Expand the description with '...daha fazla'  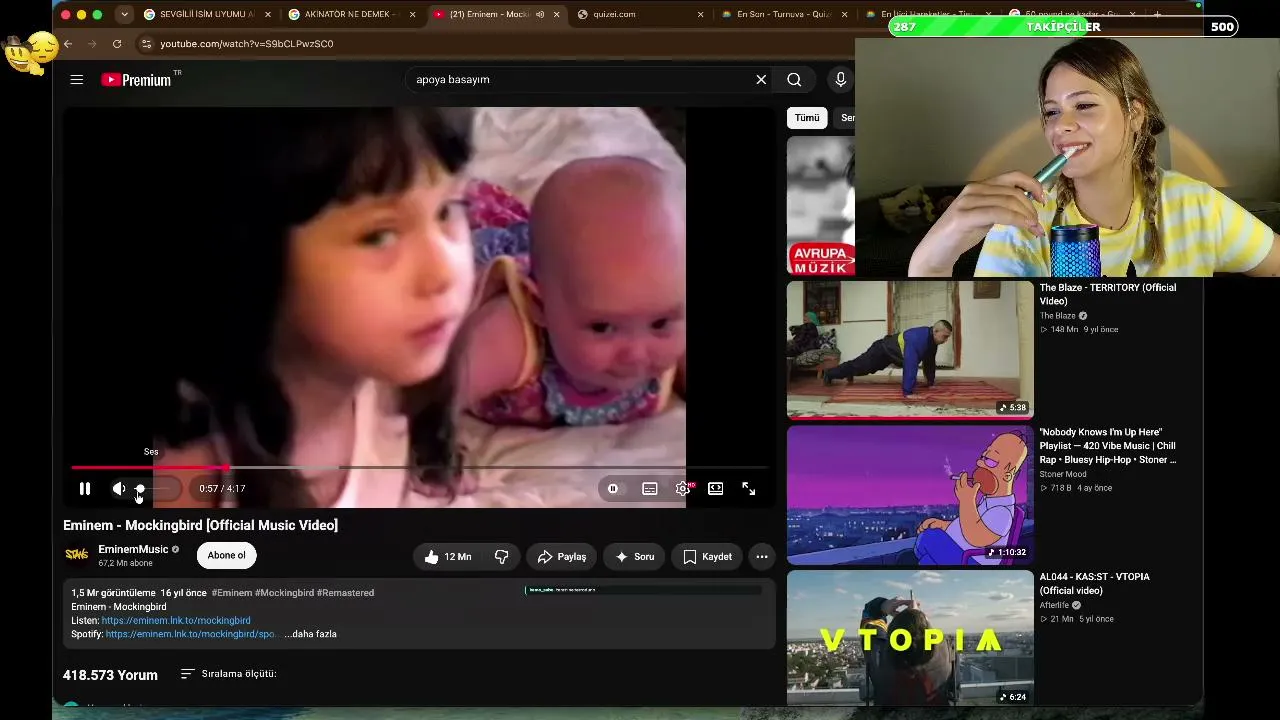click(x=310, y=634)
